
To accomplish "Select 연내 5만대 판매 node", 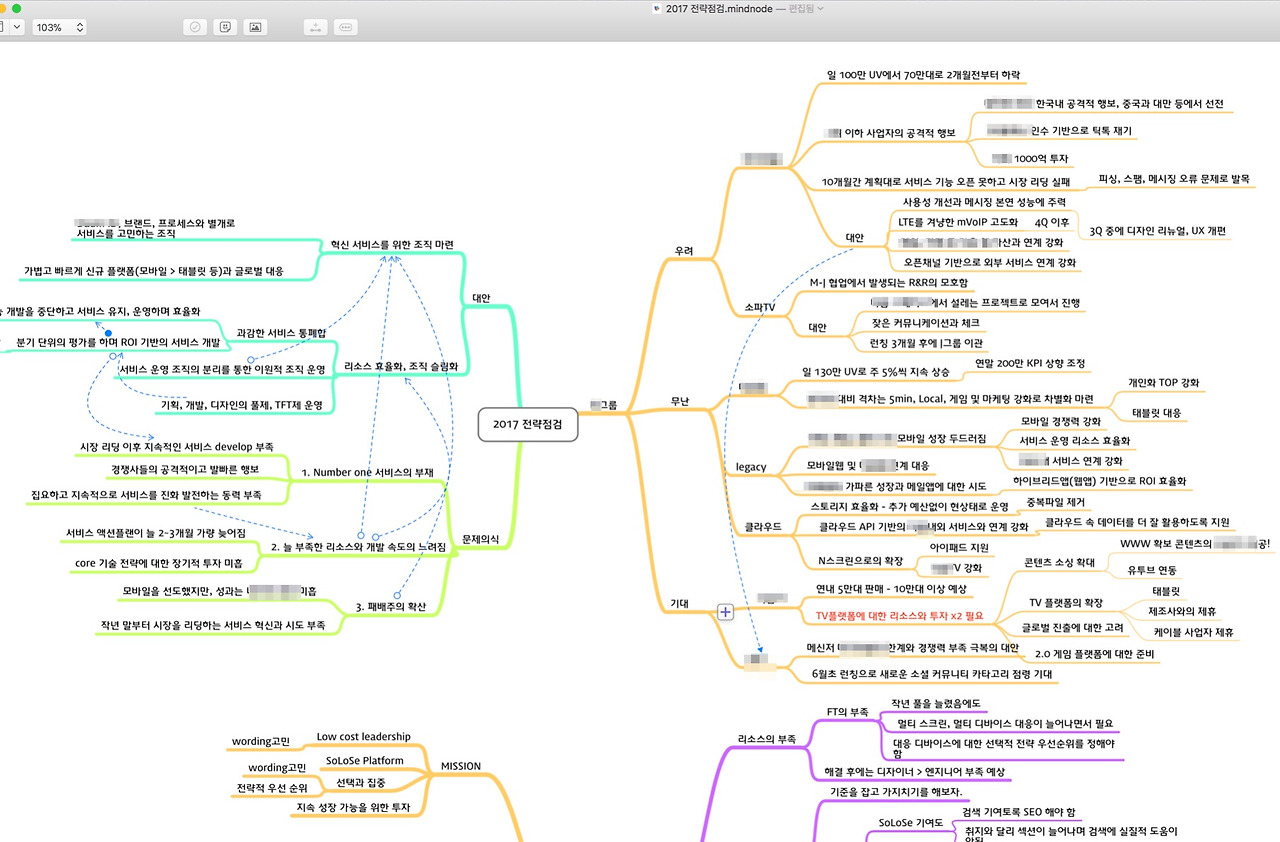I will (x=891, y=589).
